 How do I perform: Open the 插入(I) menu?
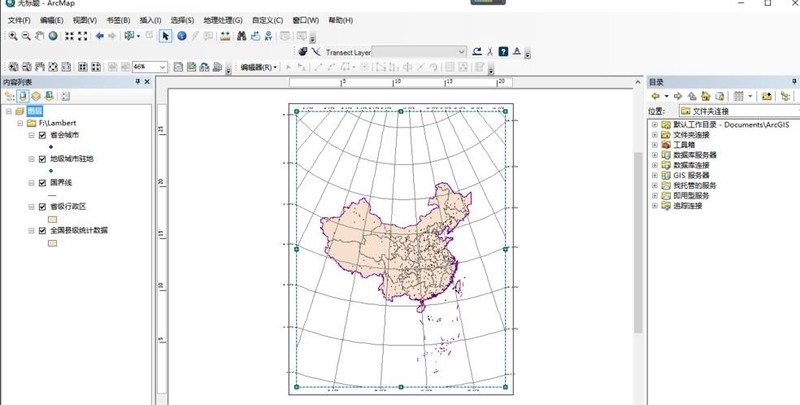point(150,20)
